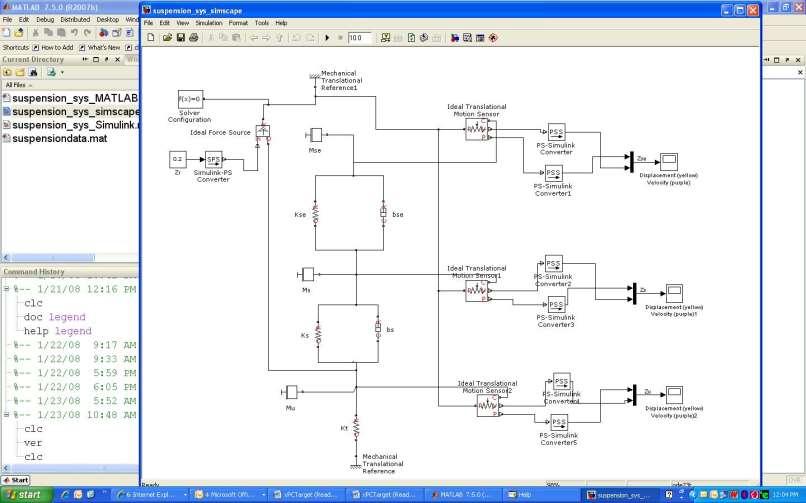
Task: Click Open file icon in Simulink toolbar
Action: 167,38
